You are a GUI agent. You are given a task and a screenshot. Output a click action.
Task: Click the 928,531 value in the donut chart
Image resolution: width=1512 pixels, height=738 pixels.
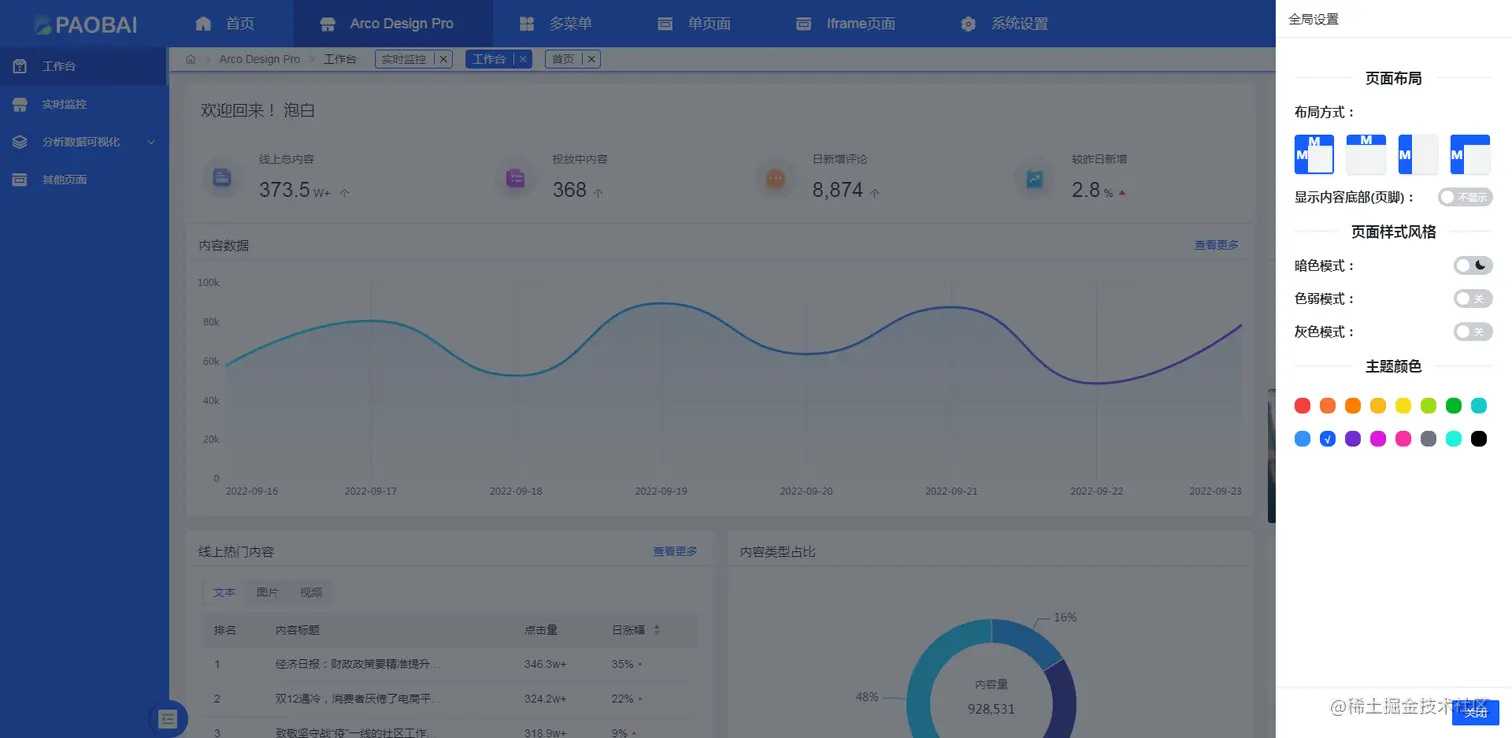[x=991, y=709]
